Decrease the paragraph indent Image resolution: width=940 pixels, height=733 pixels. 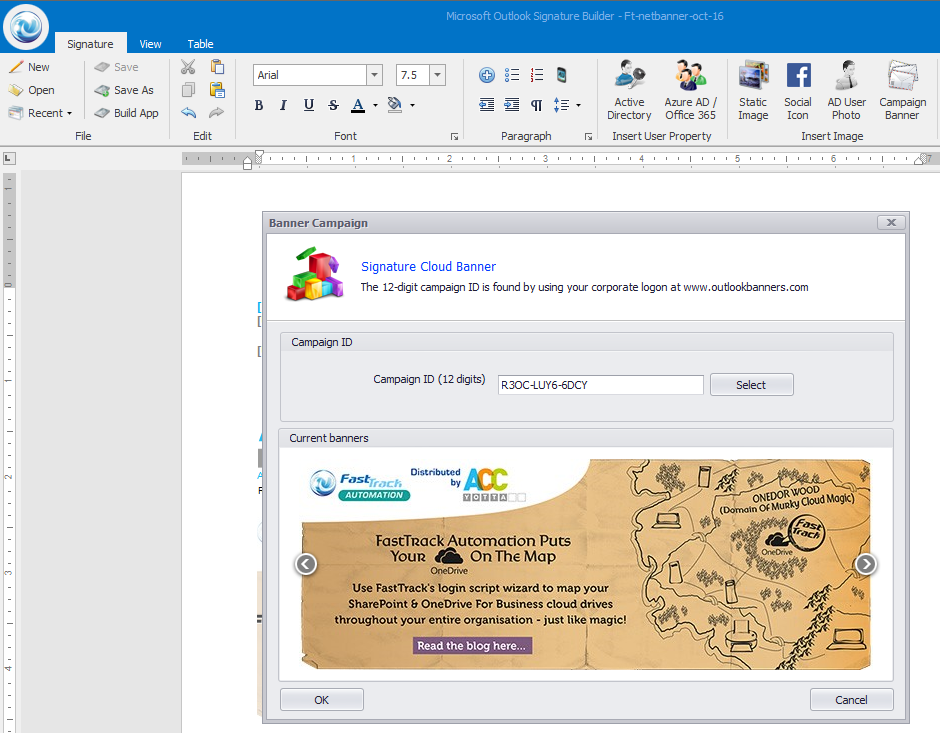click(487, 105)
